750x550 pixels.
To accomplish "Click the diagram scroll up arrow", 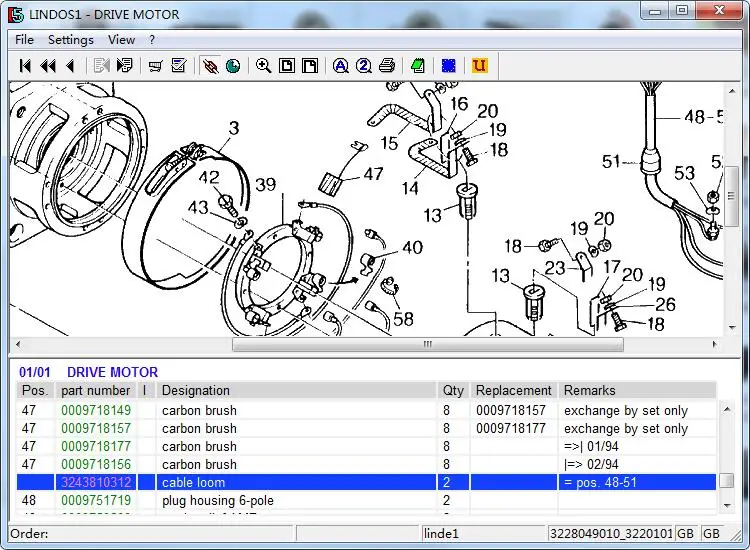I will click(x=732, y=90).
